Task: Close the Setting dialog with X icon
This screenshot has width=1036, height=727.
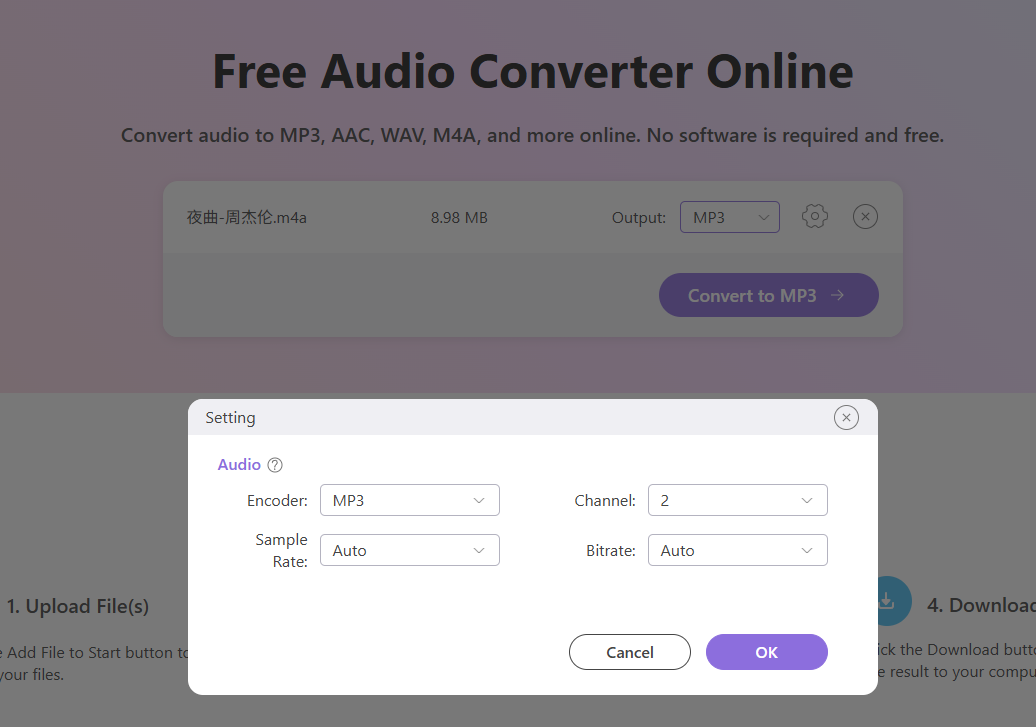Action: point(846,418)
